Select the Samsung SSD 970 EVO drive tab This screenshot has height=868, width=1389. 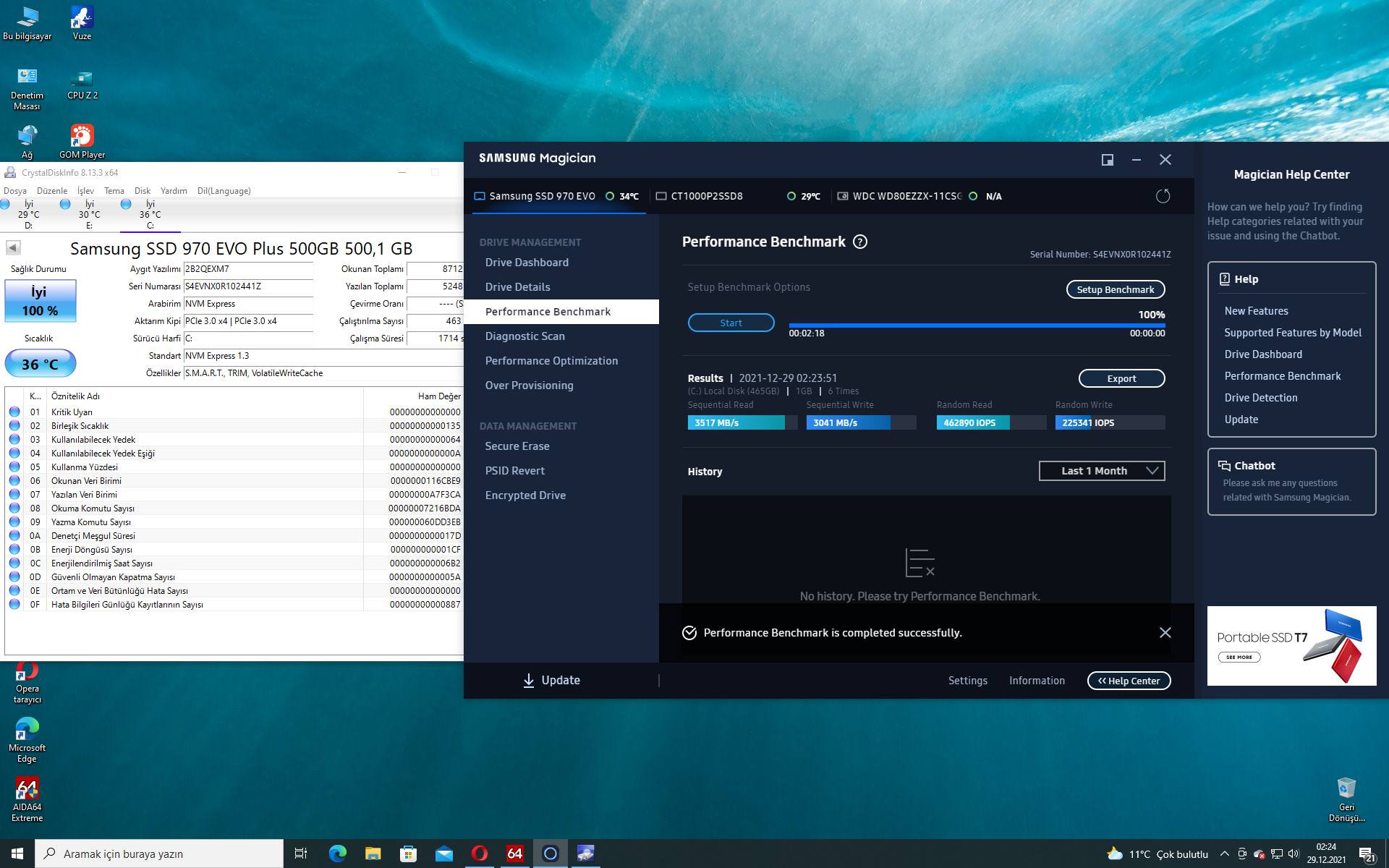click(x=558, y=196)
